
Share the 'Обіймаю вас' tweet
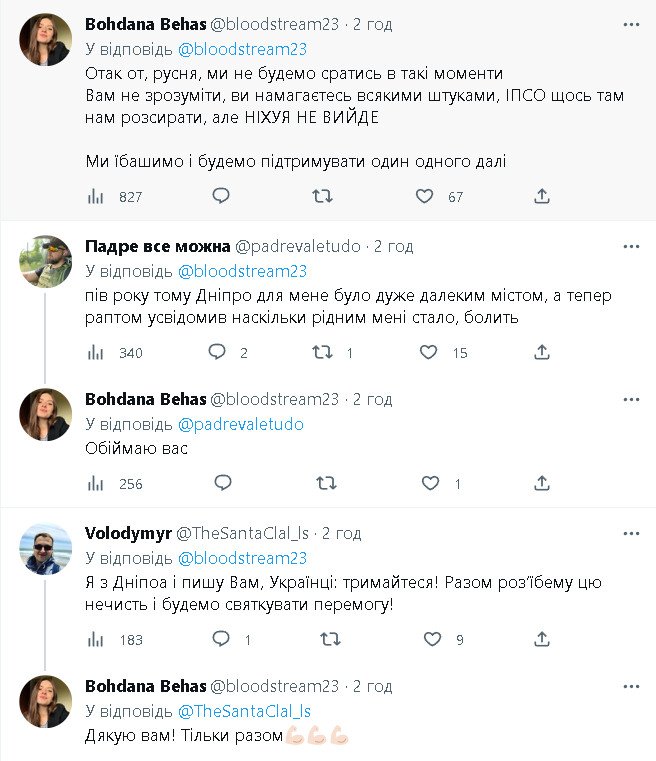point(542,483)
